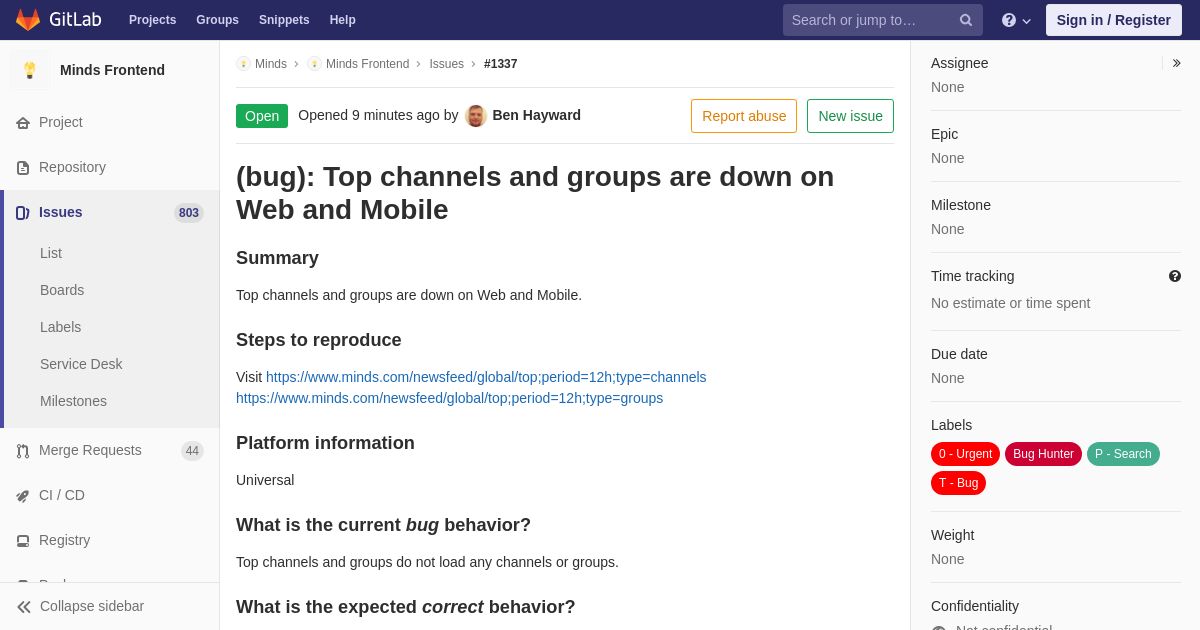Open the Service Desk sidebar item
The width and height of the screenshot is (1200, 630).
click(x=81, y=364)
